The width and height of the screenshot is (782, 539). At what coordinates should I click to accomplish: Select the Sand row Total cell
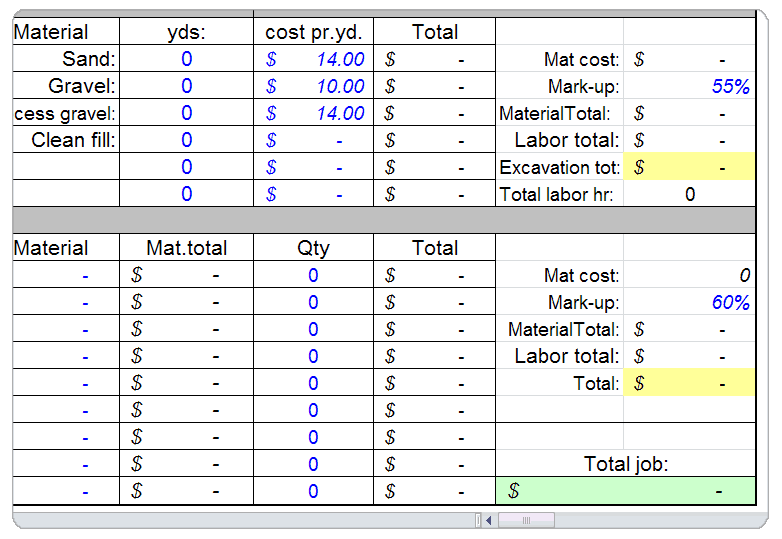tap(434, 60)
